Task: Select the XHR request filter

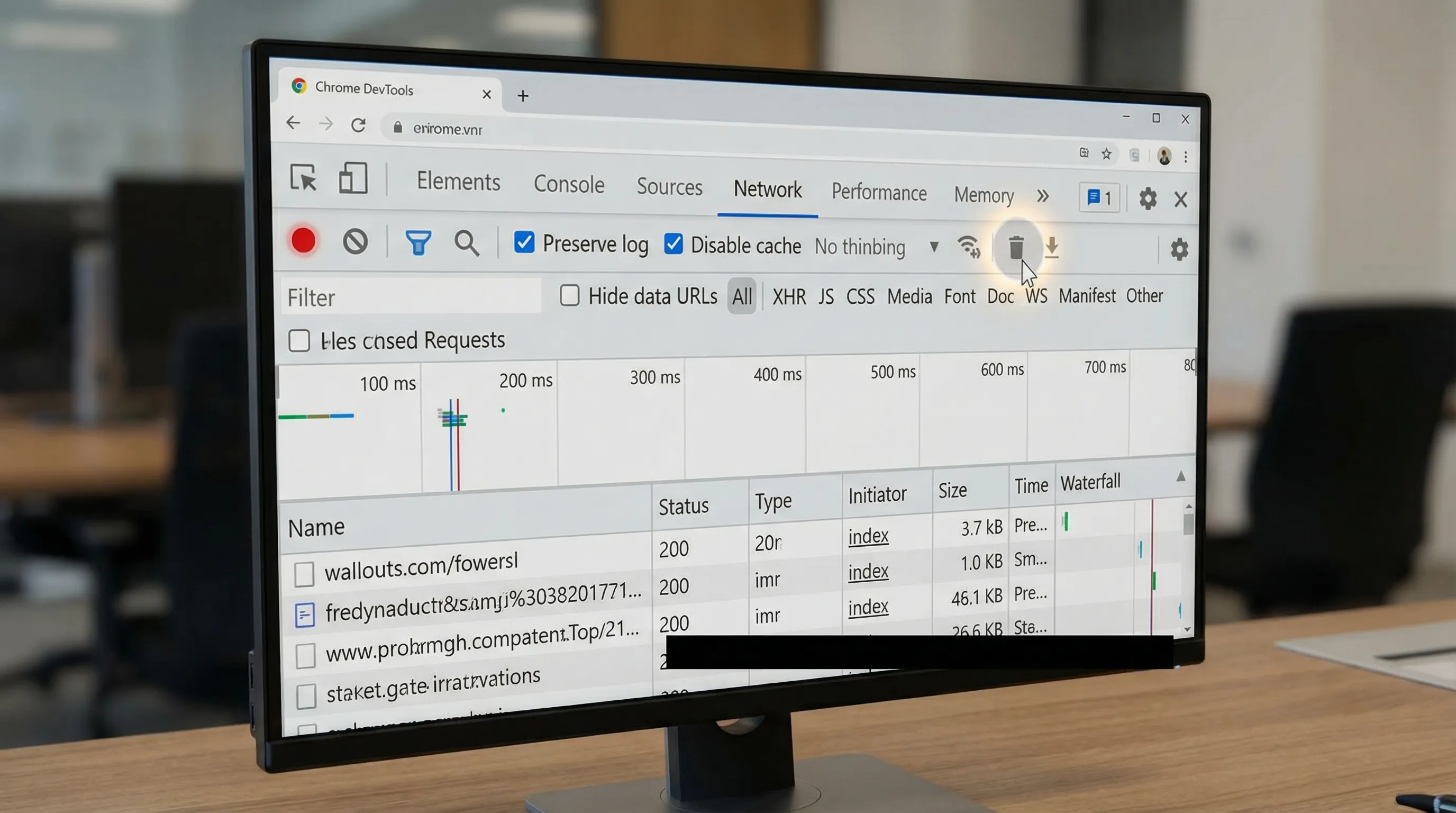Action: point(789,296)
